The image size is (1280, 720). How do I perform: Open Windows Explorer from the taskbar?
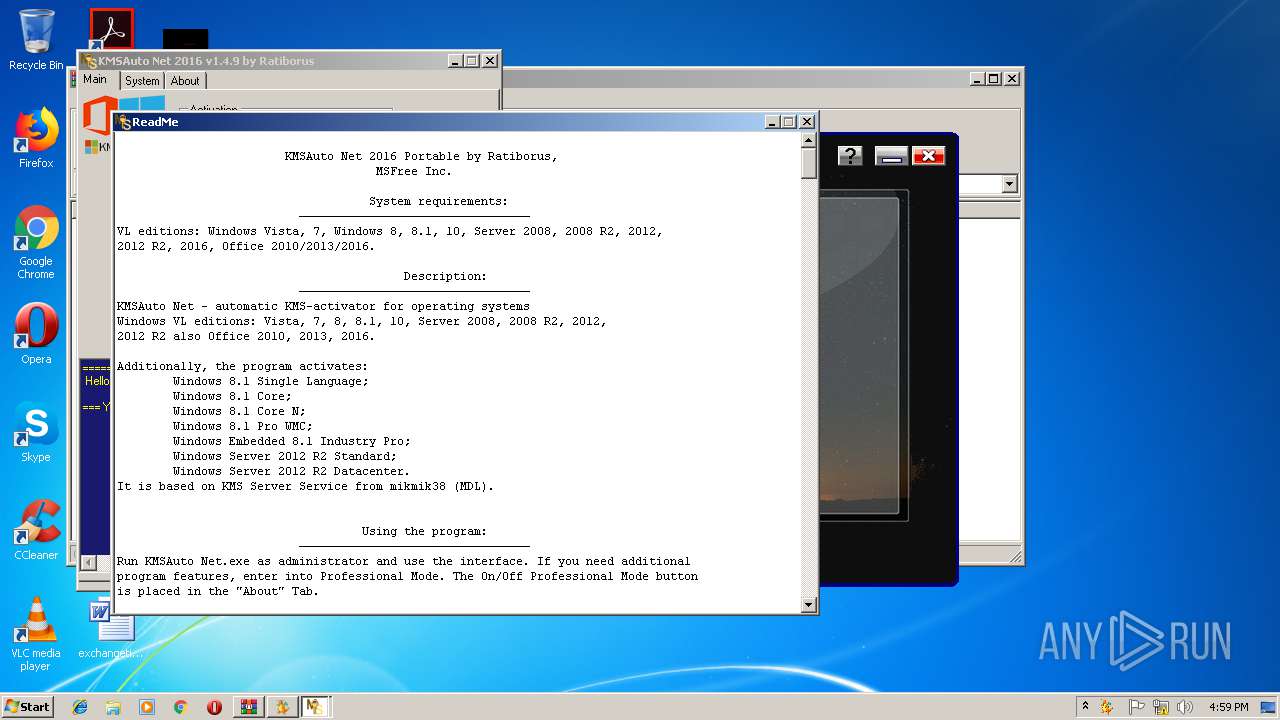click(113, 706)
